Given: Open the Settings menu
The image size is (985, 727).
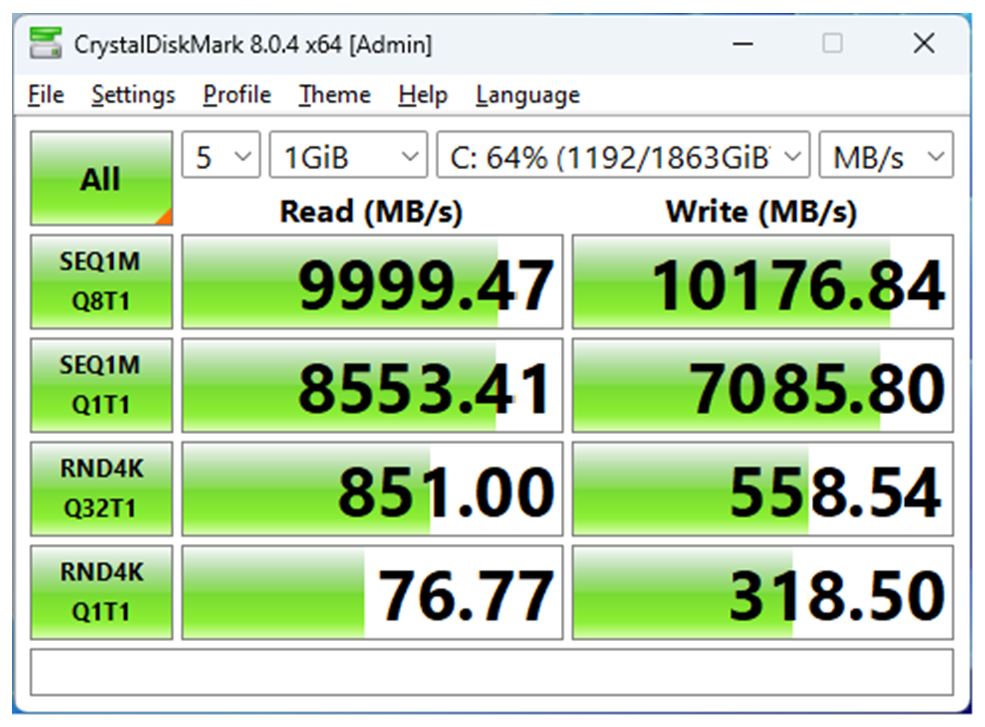Looking at the screenshot, I should pos(133,95).
